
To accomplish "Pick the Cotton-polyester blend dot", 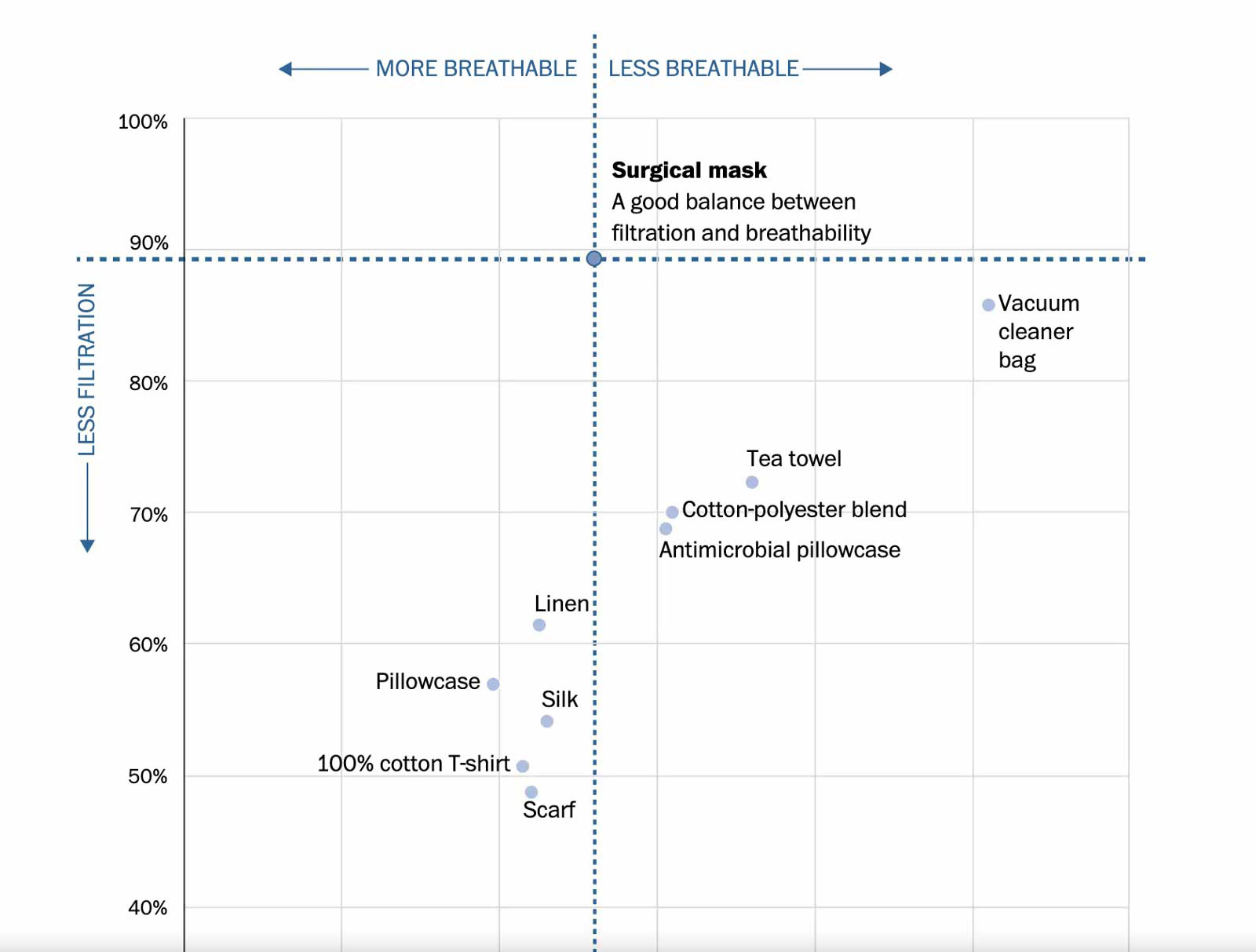I will click(672, 512).
